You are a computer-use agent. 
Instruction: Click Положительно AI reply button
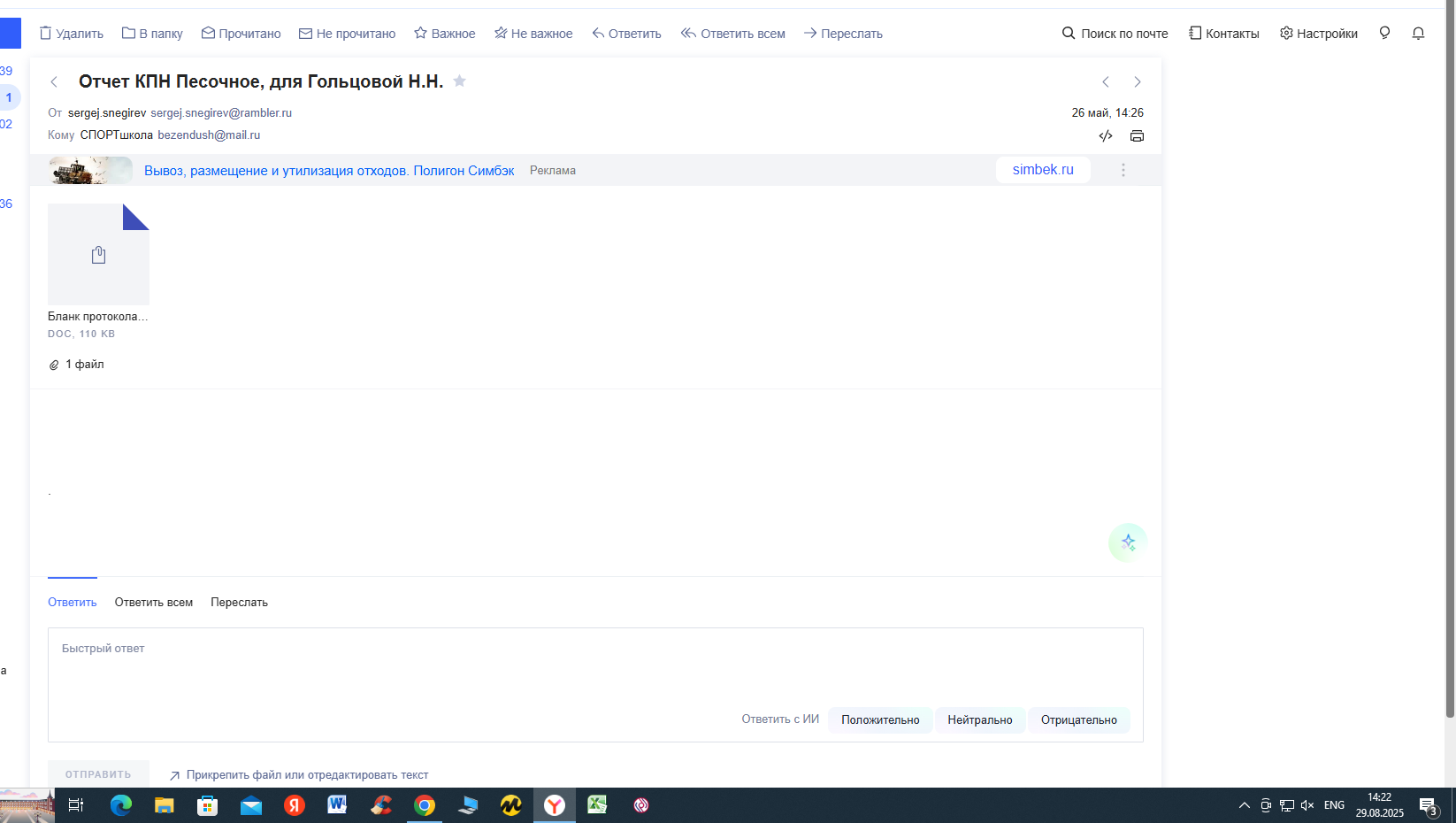pos(879,720)
